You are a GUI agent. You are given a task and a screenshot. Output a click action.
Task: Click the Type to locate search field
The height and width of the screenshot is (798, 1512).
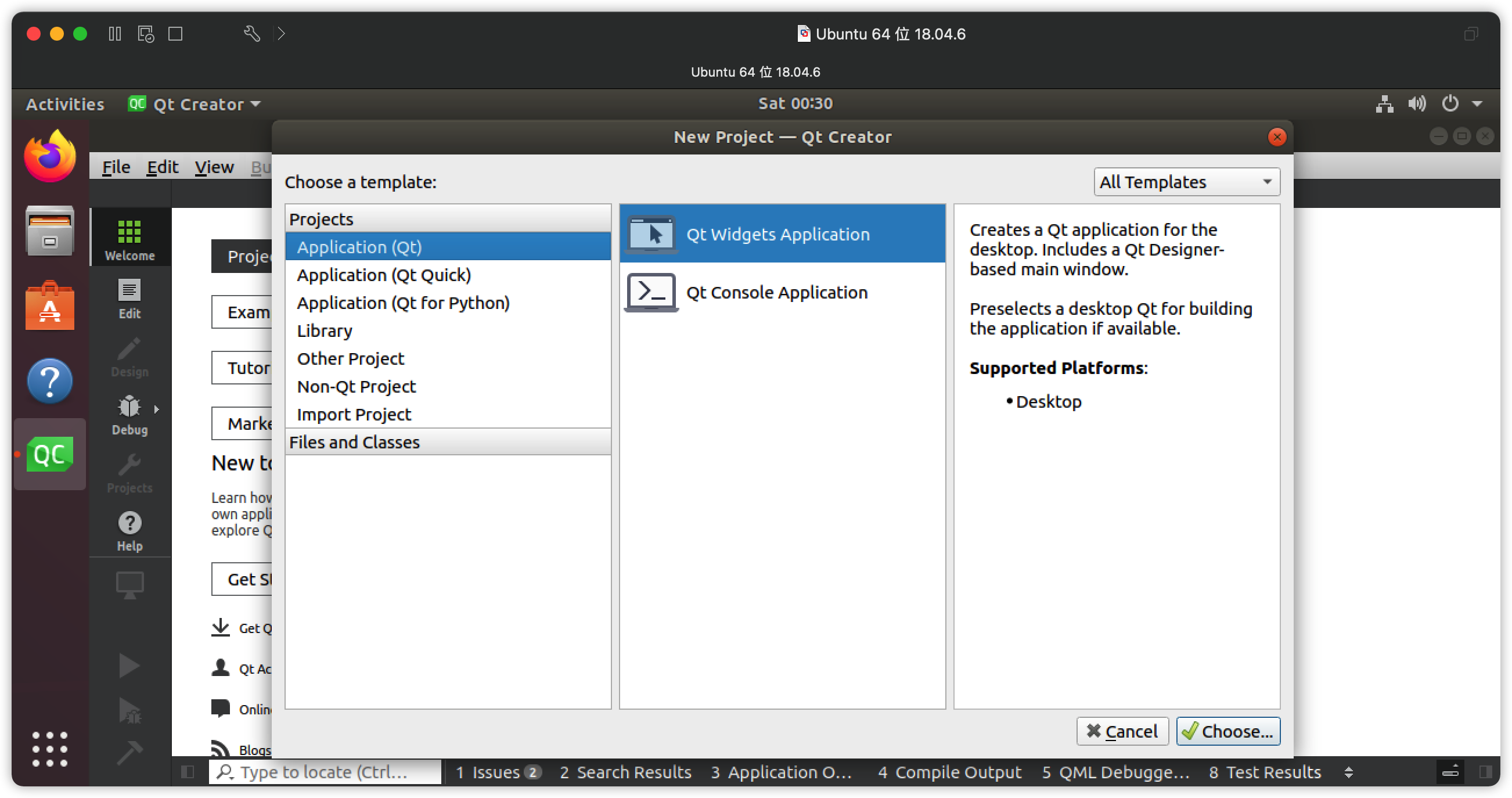tap(325, 772)
